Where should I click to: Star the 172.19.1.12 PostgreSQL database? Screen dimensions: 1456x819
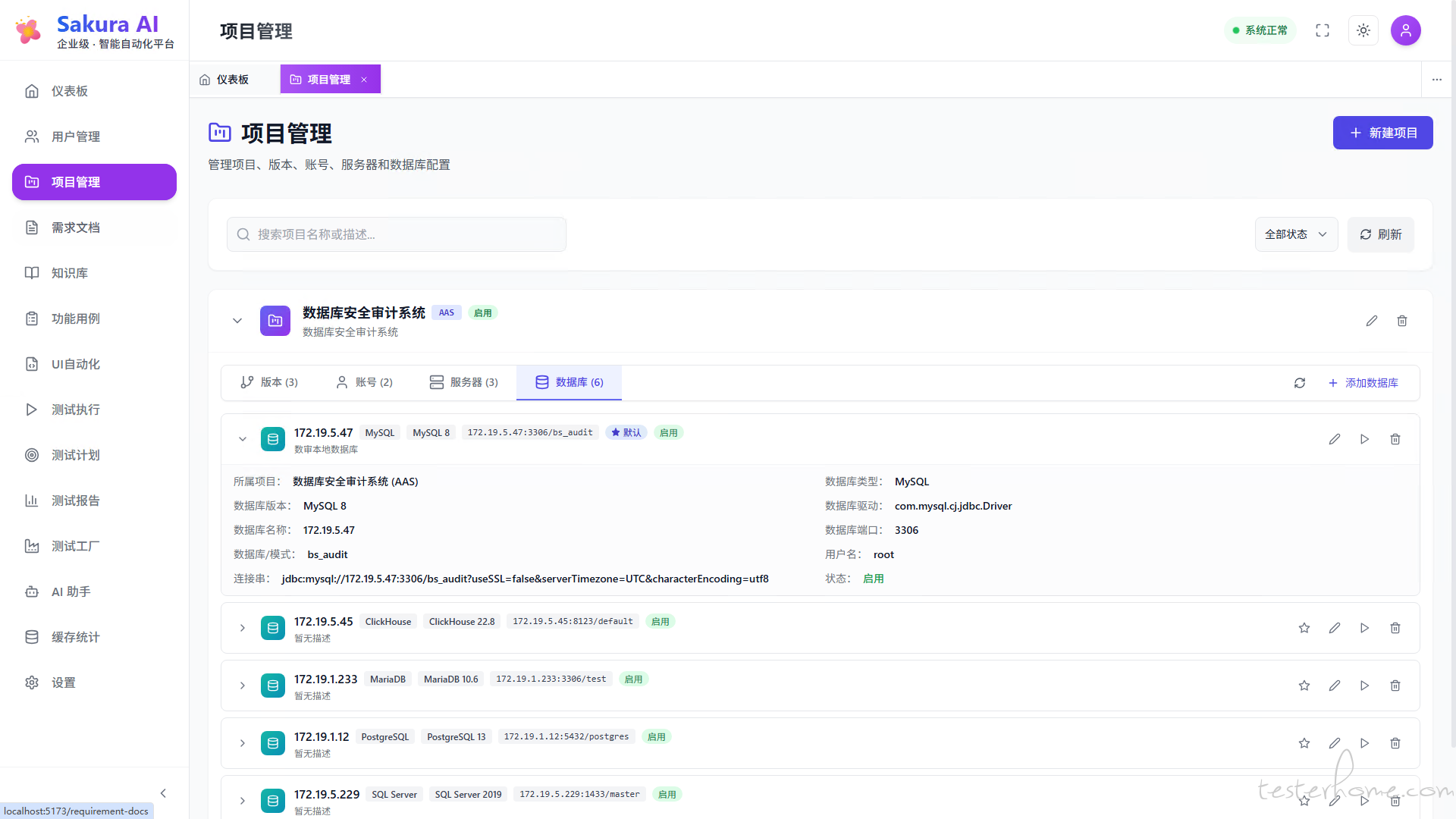pyautogui.click(x=1304, y=743)
